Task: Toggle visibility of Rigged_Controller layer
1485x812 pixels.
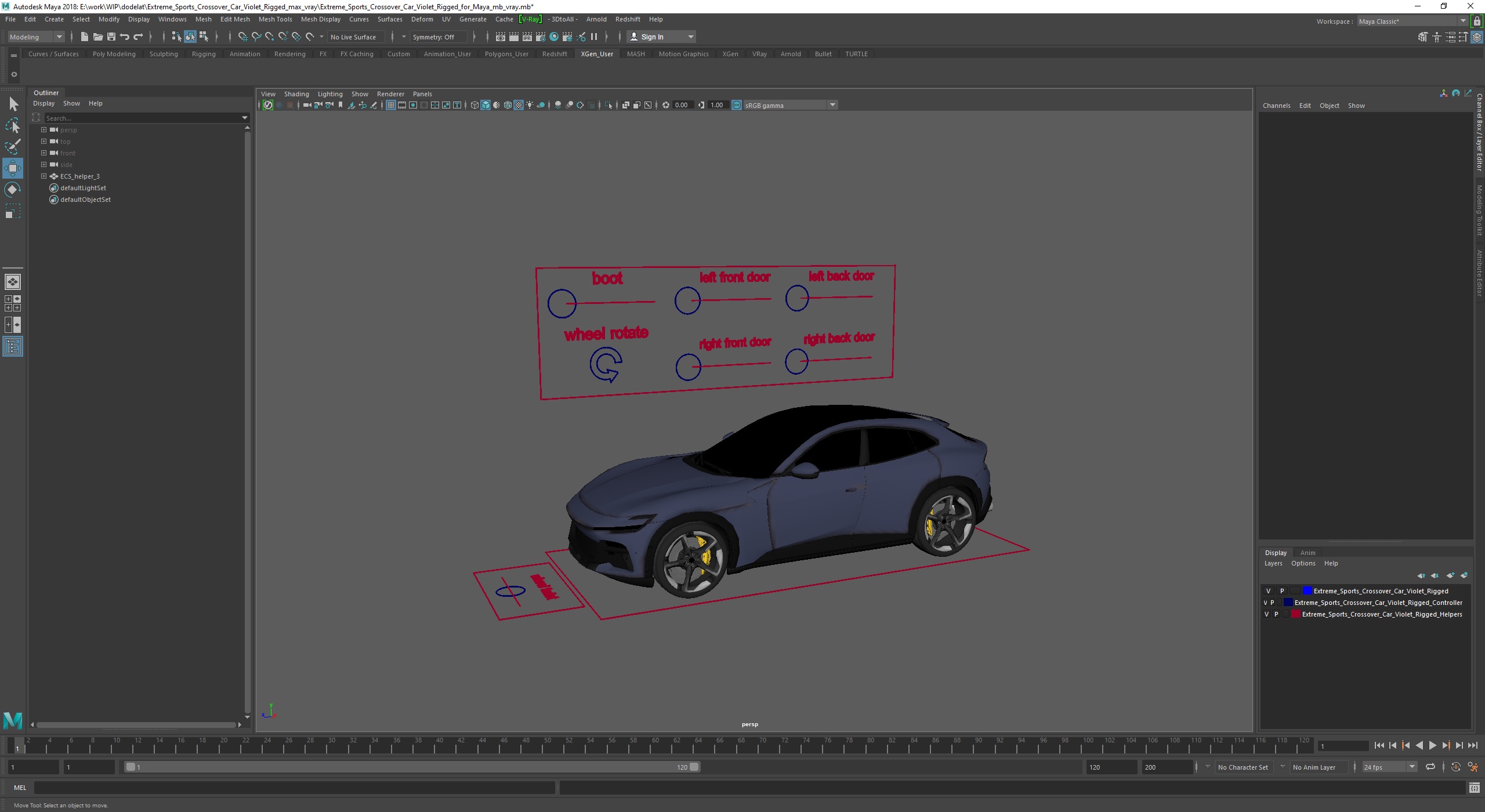Action: click(x=1265, y=603)
